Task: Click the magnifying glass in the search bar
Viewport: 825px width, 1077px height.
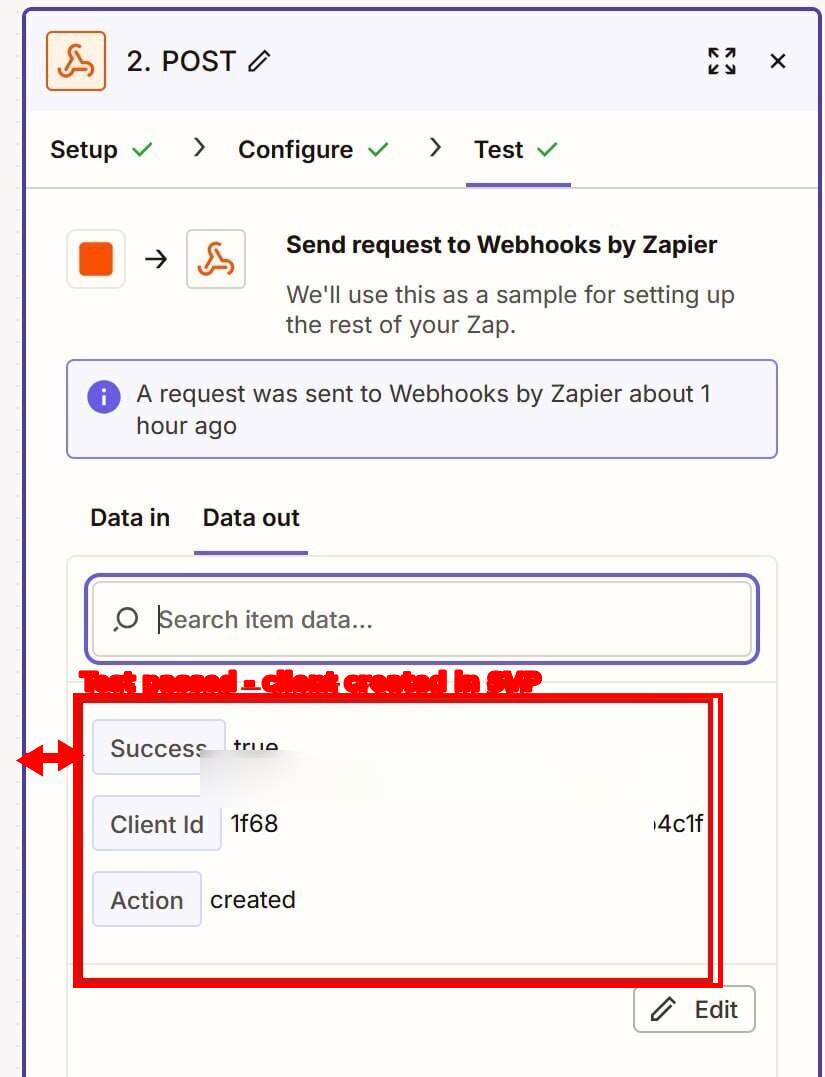Action: pyautogui.click(x=125, y=619)
